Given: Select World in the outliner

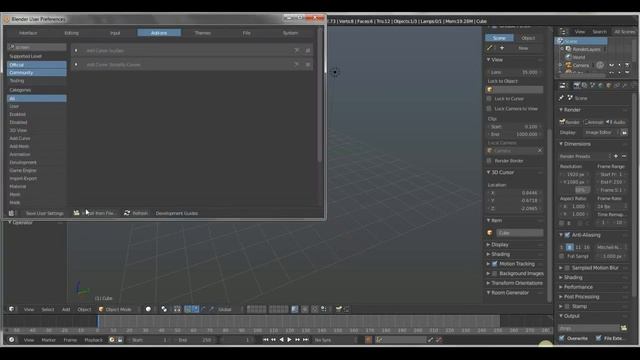Looking at the screenshot, I should pos(579,57).
